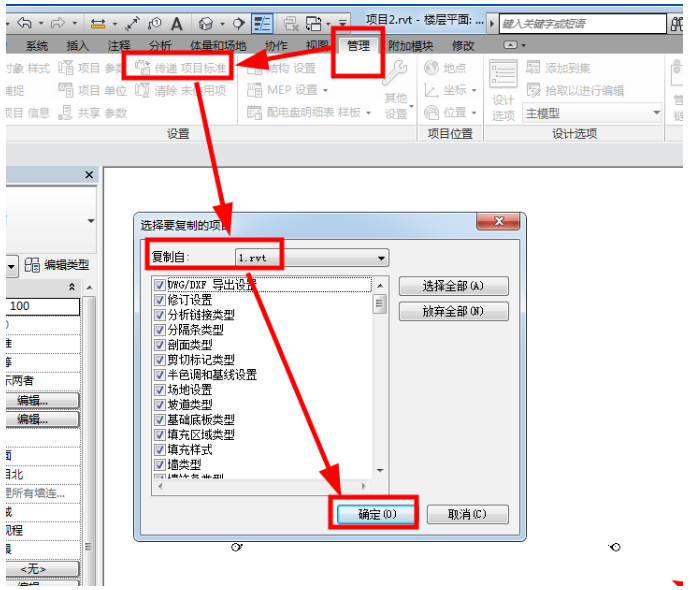This screenshot has width=694, height=590.
Task: Uncheck the 场地设置 checkbox
Action: [x=160, y=390]
